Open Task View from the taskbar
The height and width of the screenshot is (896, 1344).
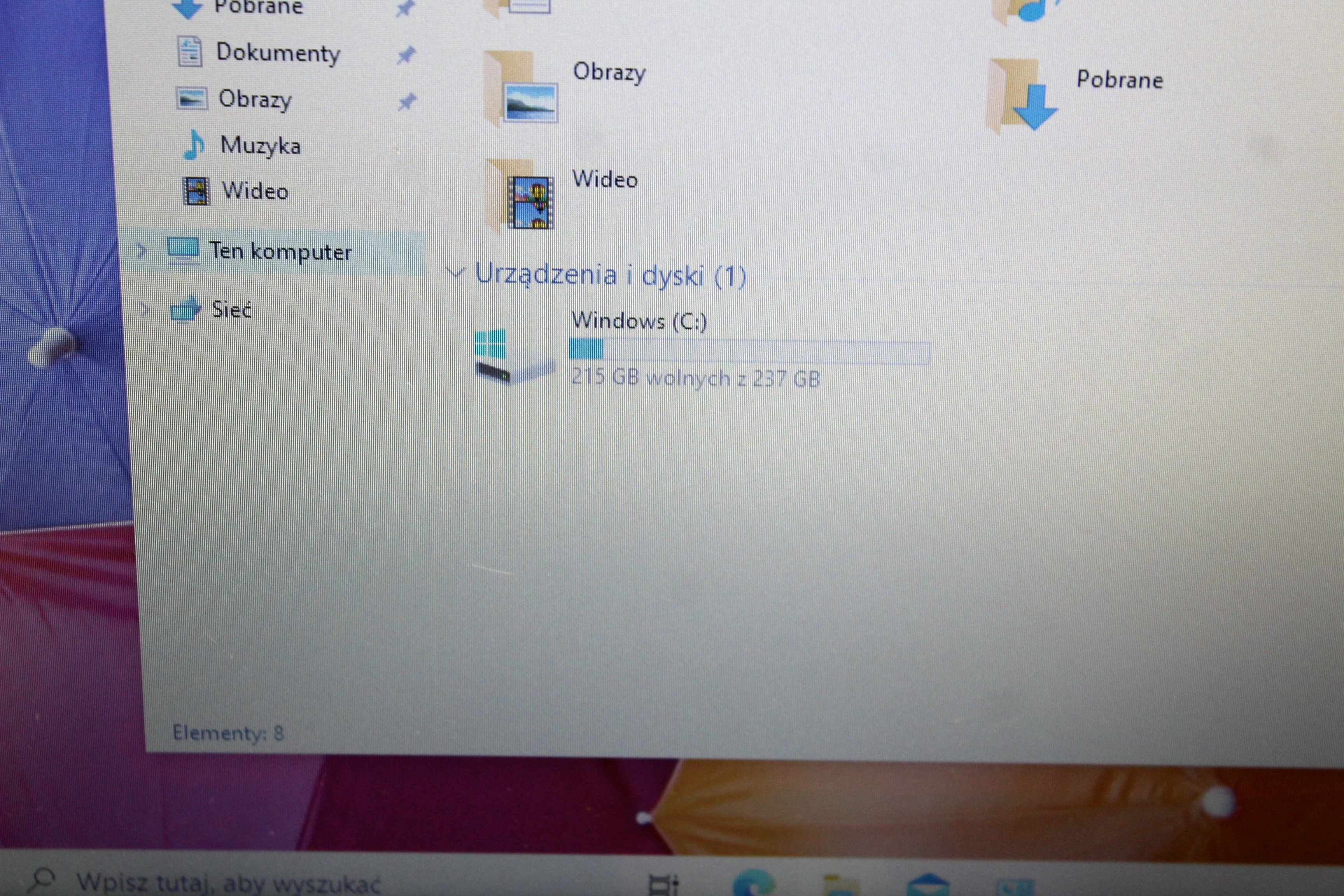pos(663,885)
